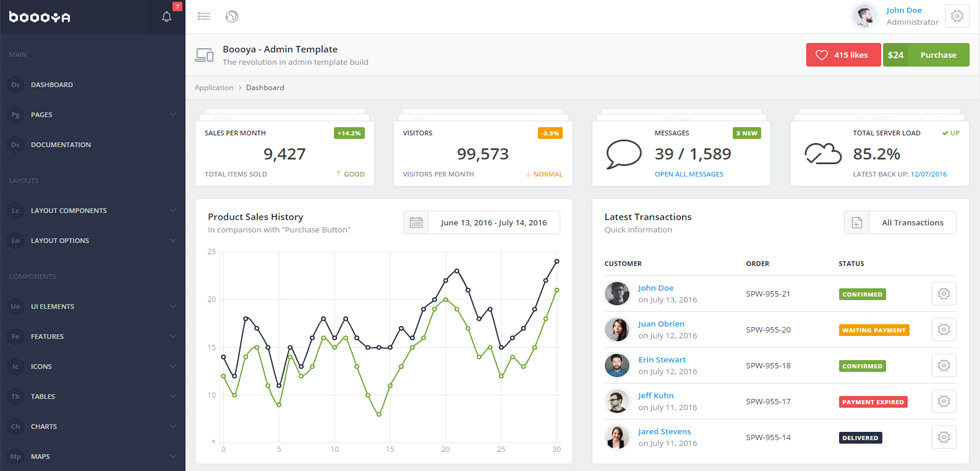Click the devices icon beside Boooya title
The width and height of the screenshot is (980, 471).
pos(204,55)
